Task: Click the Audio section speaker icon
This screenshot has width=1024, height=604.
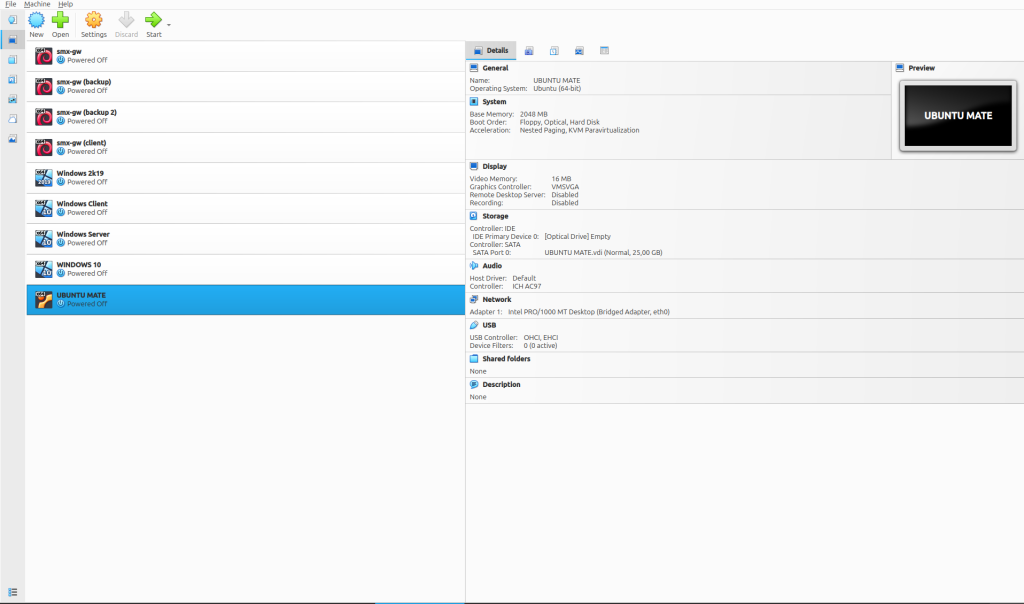Action: (x=474, y=266)
